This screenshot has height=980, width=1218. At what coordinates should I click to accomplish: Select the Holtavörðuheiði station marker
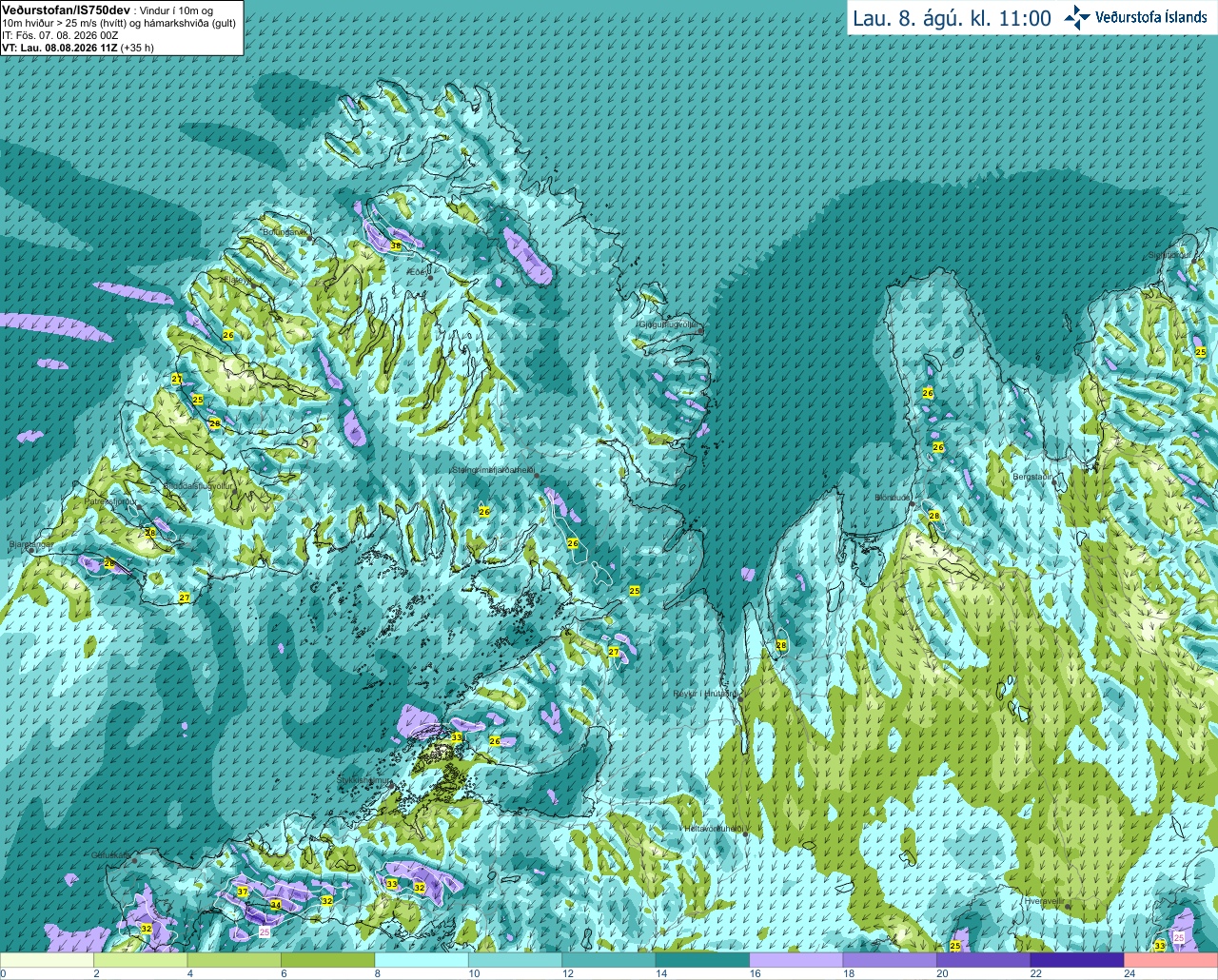pos(745,833)
